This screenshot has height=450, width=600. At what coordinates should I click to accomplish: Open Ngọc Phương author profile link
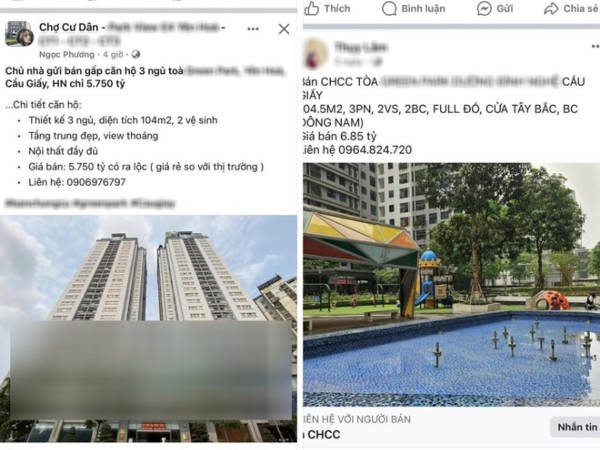click(67, 54)
